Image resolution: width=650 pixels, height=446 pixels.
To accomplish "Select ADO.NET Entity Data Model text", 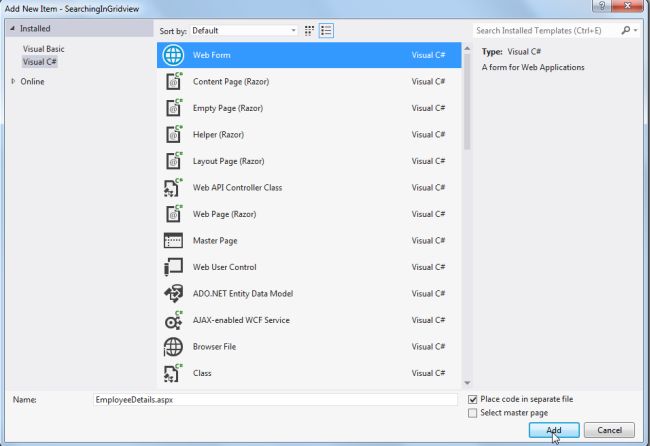I will click(243, 294).
